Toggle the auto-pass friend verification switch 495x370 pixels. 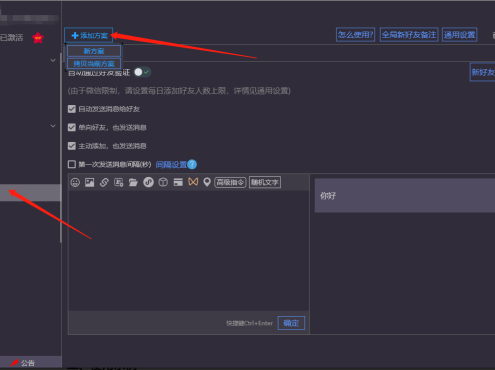(142, 72)
